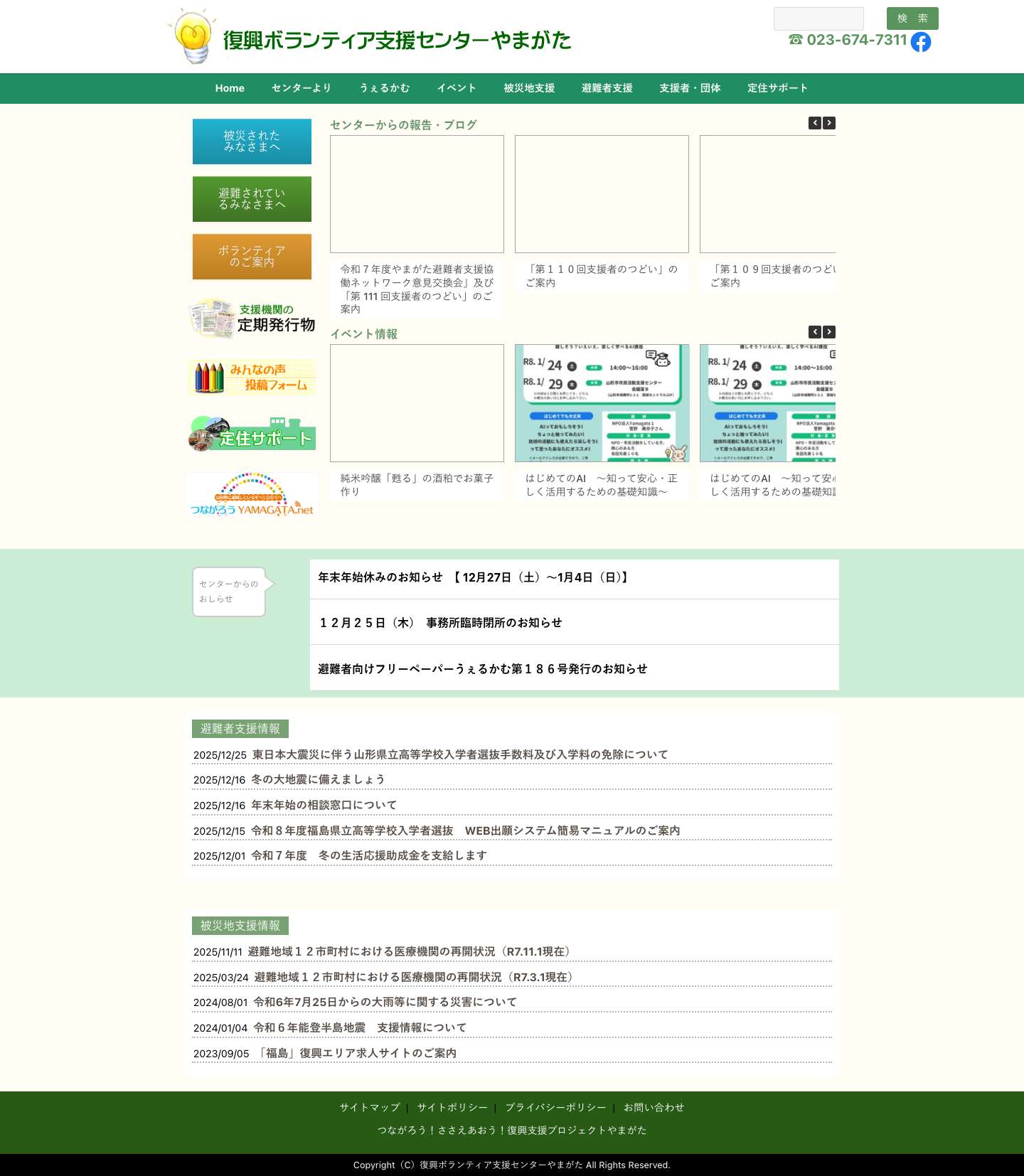1024x1176 pixels.
Task: Open the センターより menu item
Action: click(302, 88)
